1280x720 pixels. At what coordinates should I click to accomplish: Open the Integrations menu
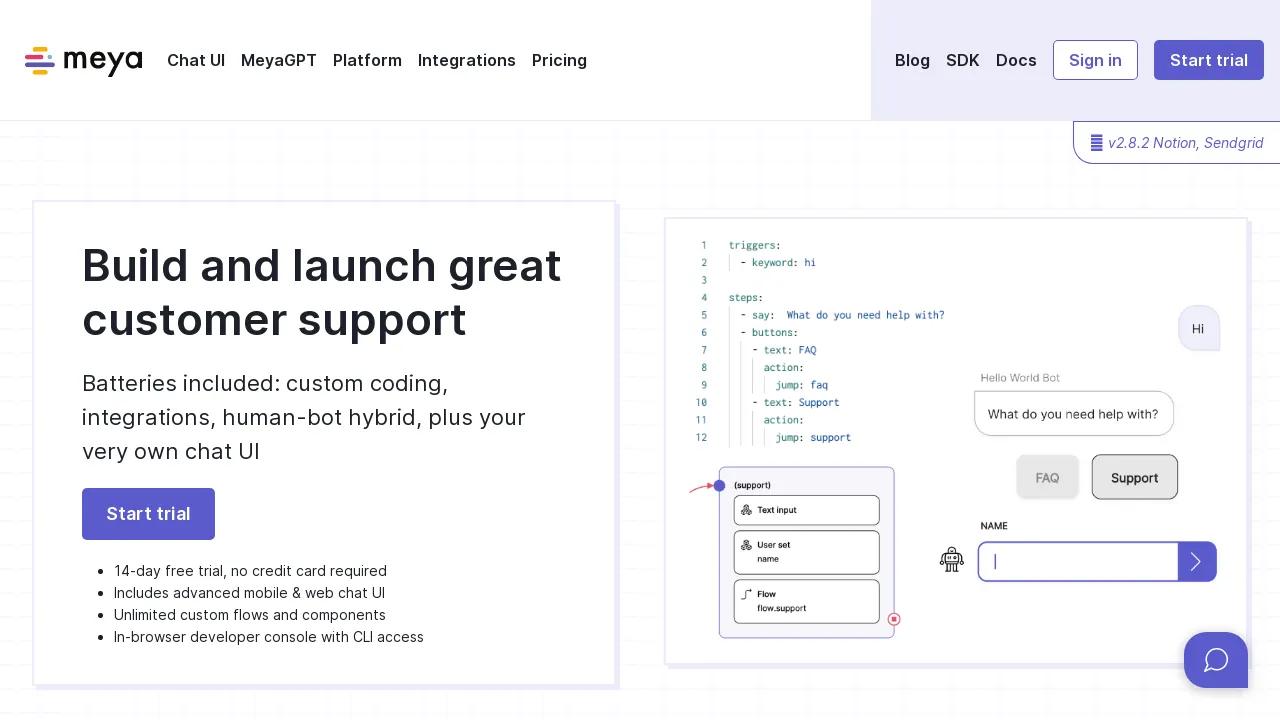[467, 60]
